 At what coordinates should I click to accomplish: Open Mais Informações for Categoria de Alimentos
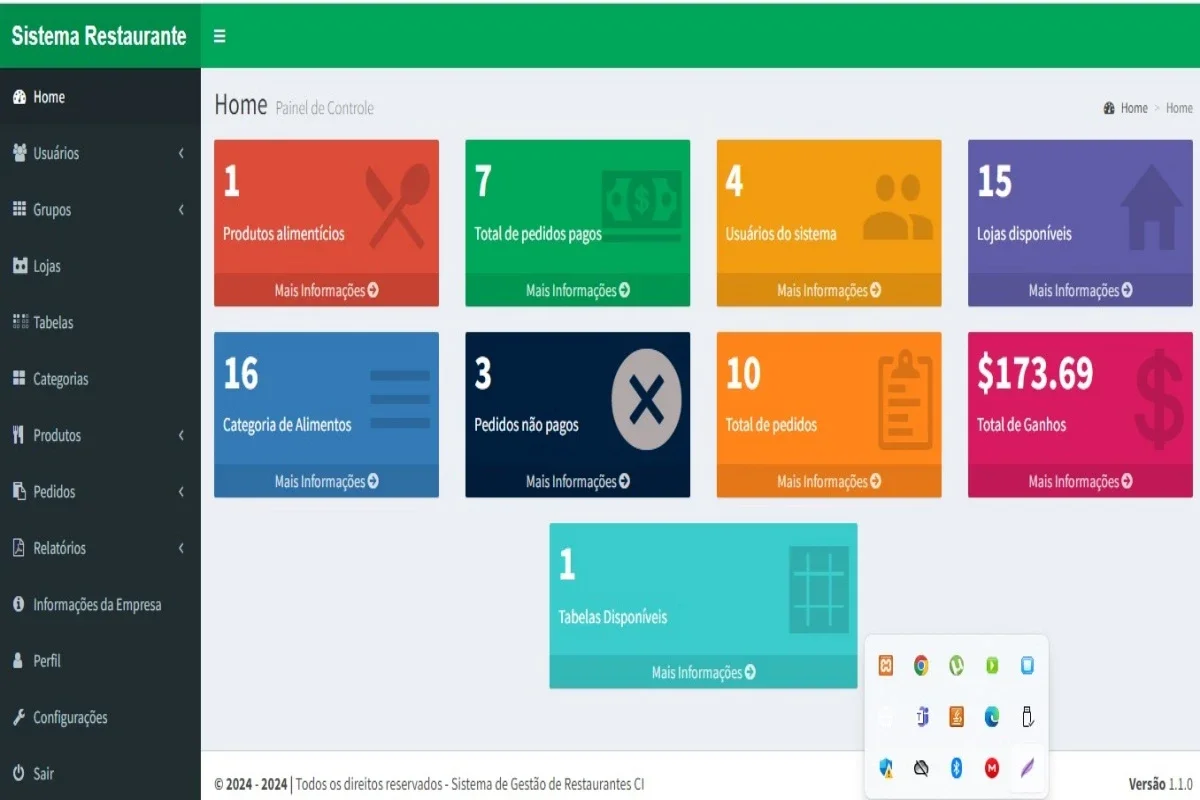click(x=326, y=481)
